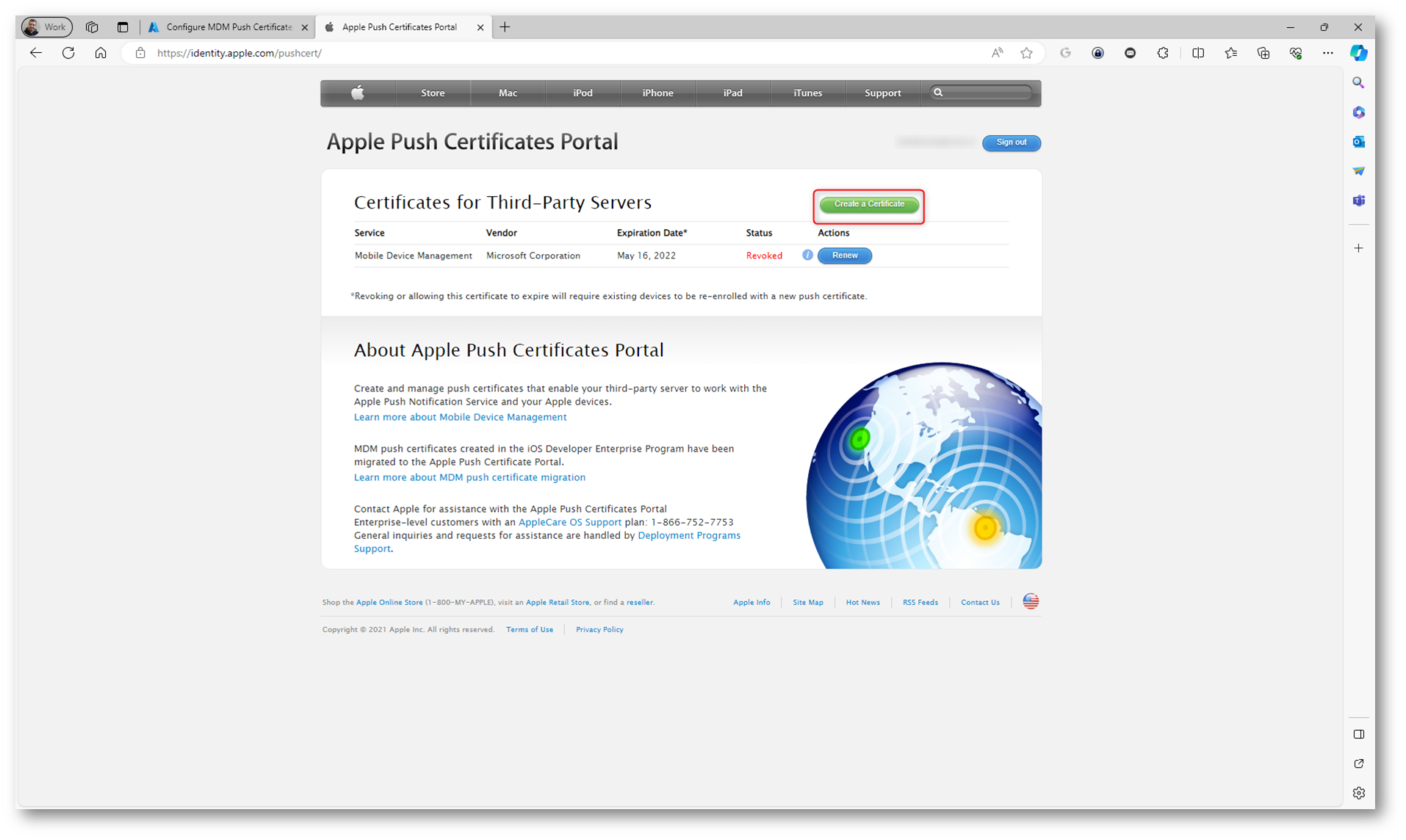Image resolution: width=1406 pixels, height=840 pixels.
Task: Open RSS Feeds footer link
Action: 920,602
